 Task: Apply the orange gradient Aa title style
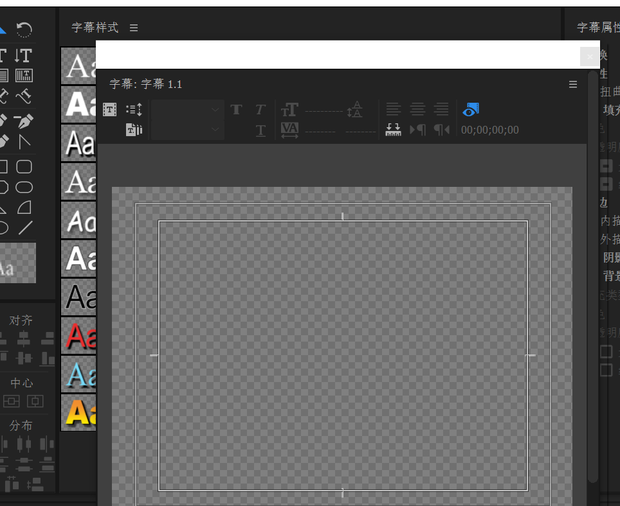coord(79,411)
